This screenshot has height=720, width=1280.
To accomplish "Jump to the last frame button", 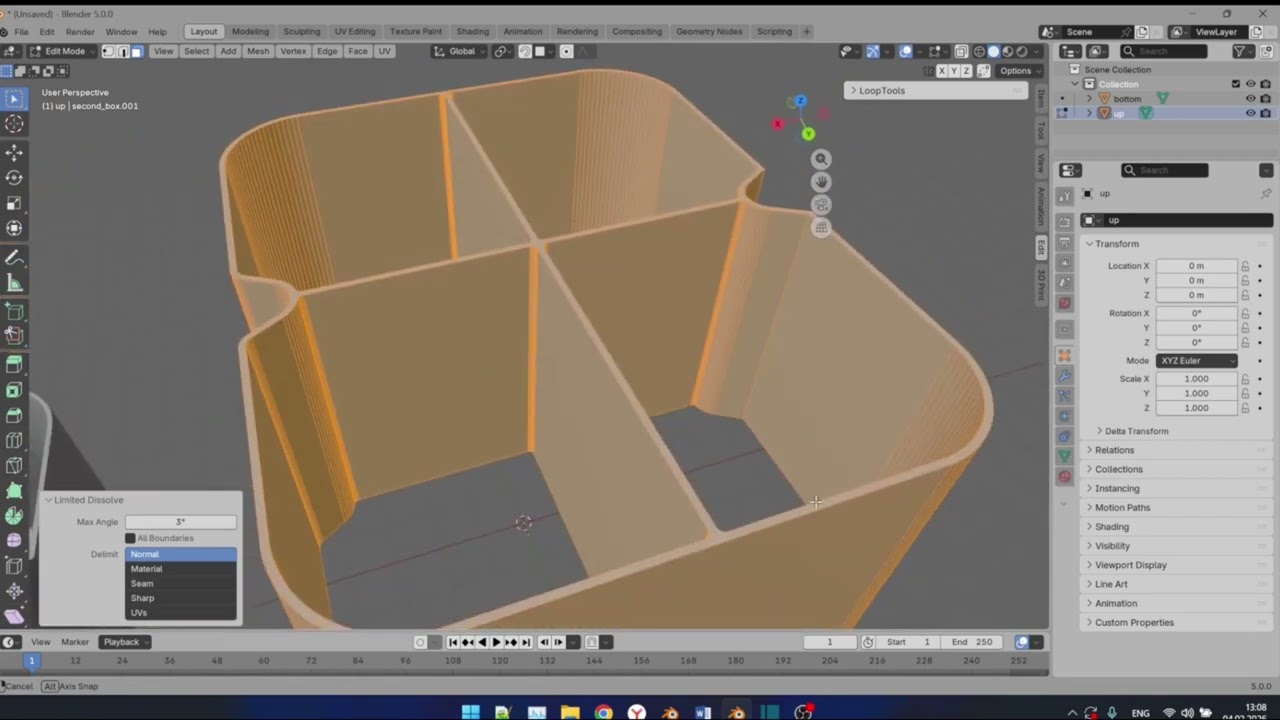I will coord(525,642).
